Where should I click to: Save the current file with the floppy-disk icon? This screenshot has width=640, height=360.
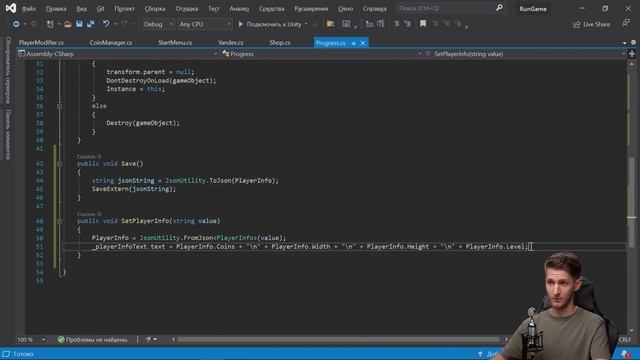(79, 24)
